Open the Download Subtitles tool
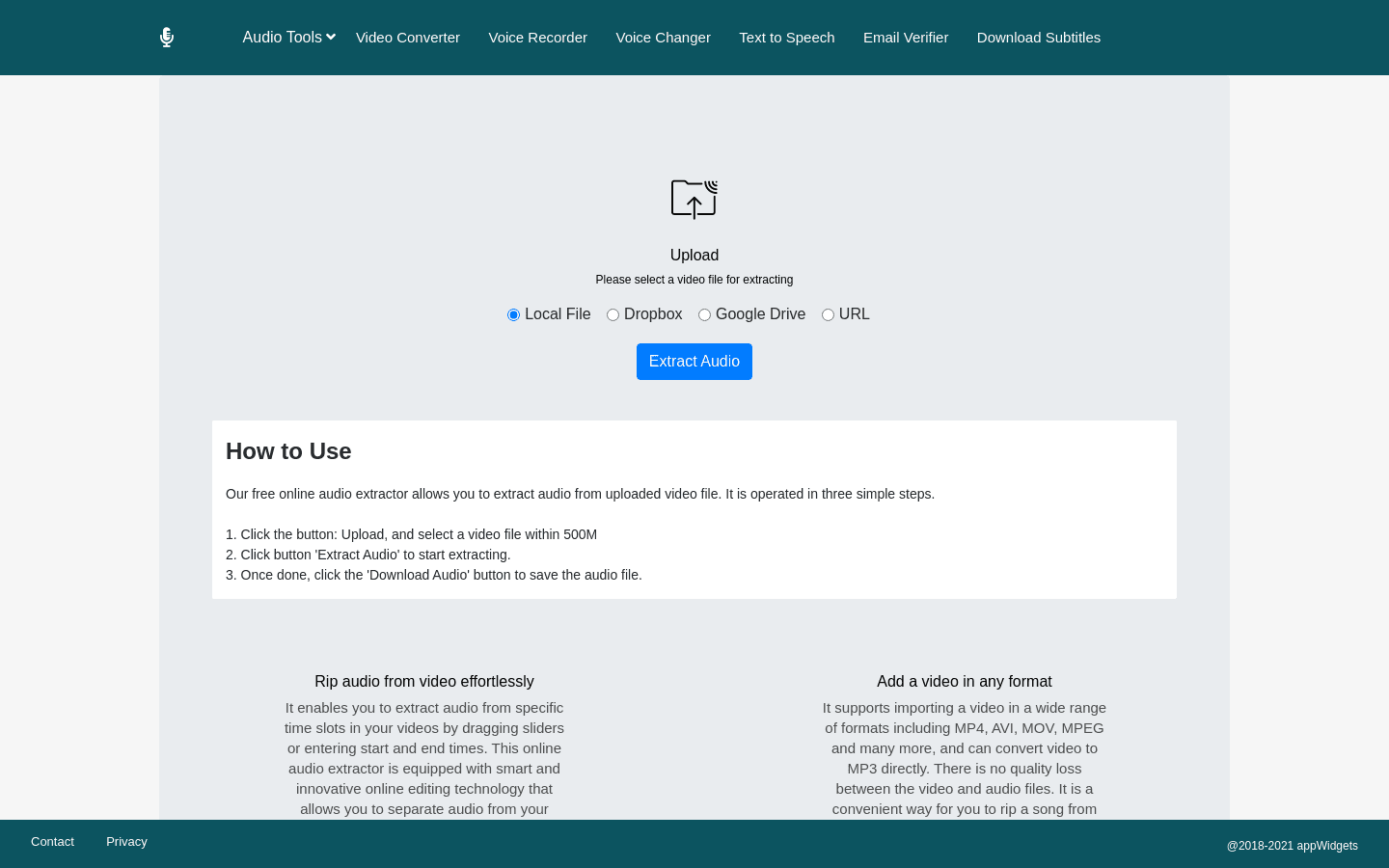The height and width of the screenshot is (868, 1389). 1038,37
